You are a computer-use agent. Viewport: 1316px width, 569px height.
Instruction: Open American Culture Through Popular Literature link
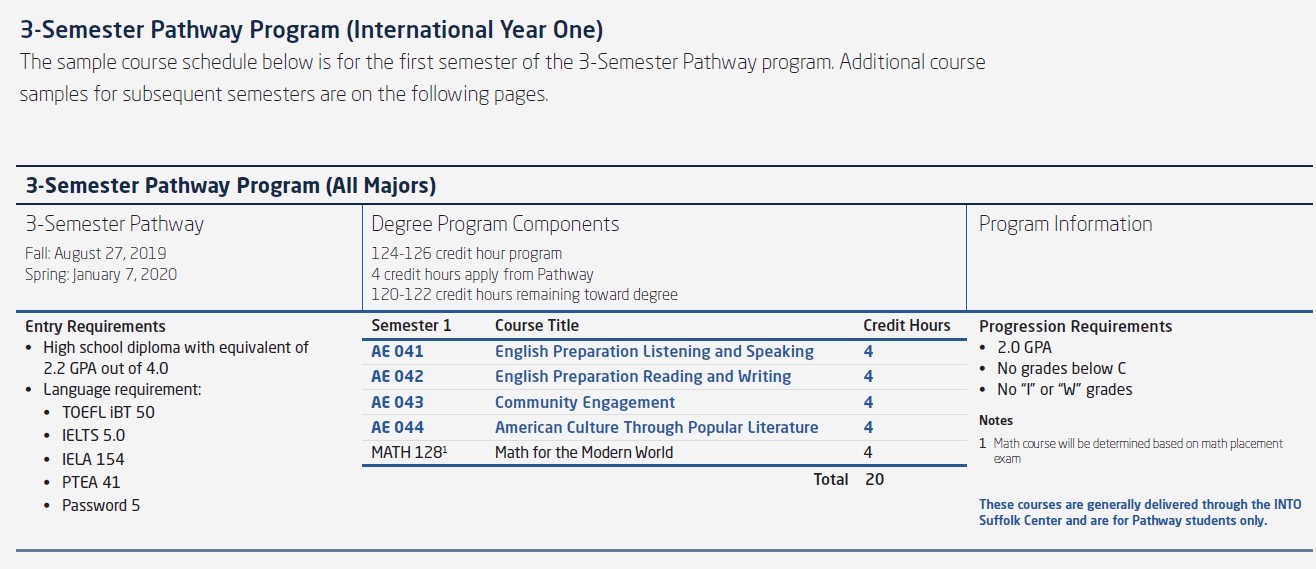[656, 428]
